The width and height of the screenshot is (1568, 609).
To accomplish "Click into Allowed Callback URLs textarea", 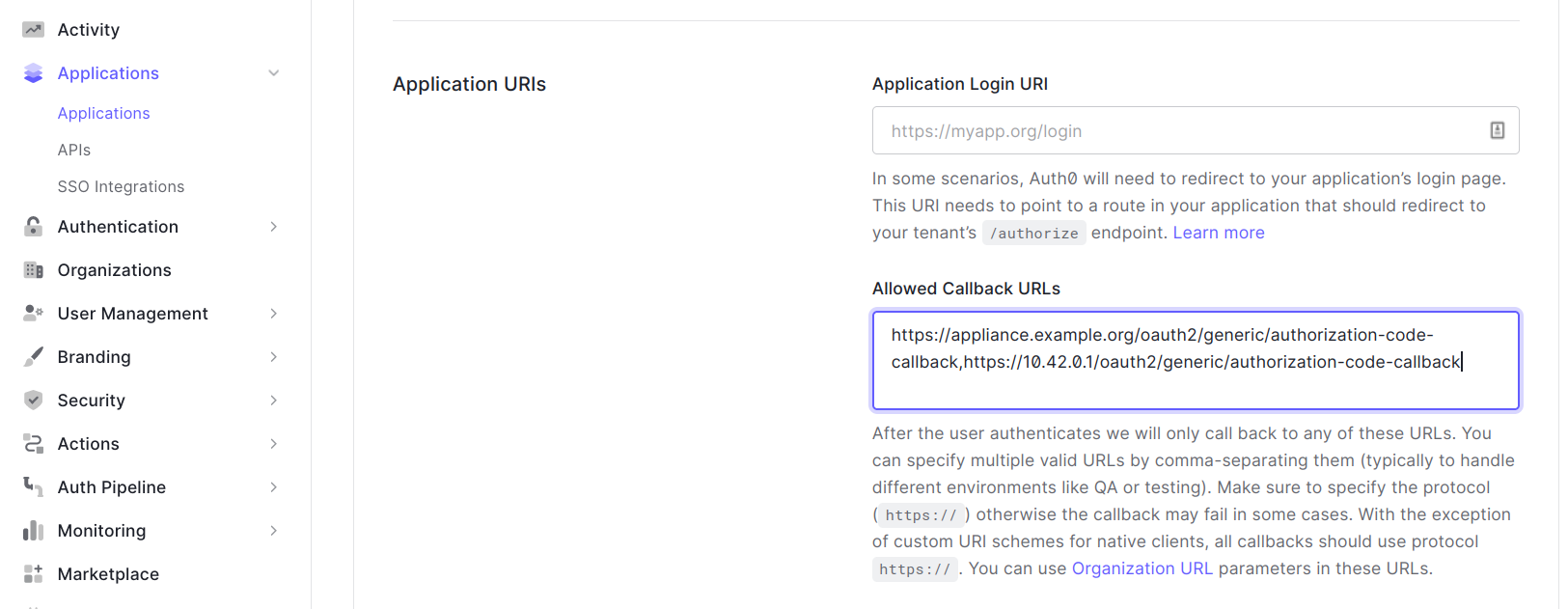I will coord(1195,386).
